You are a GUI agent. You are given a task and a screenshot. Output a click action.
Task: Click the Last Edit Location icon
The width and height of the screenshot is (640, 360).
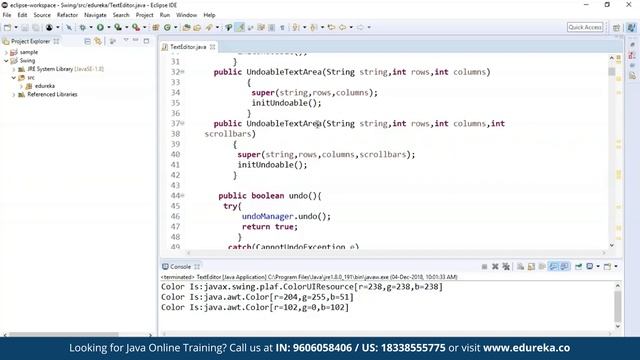pyautogui.click(x=331, y=27)
